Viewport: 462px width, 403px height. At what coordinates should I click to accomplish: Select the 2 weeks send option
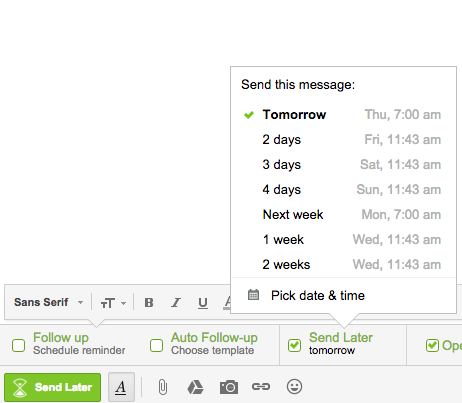click(x=343, y=265)
